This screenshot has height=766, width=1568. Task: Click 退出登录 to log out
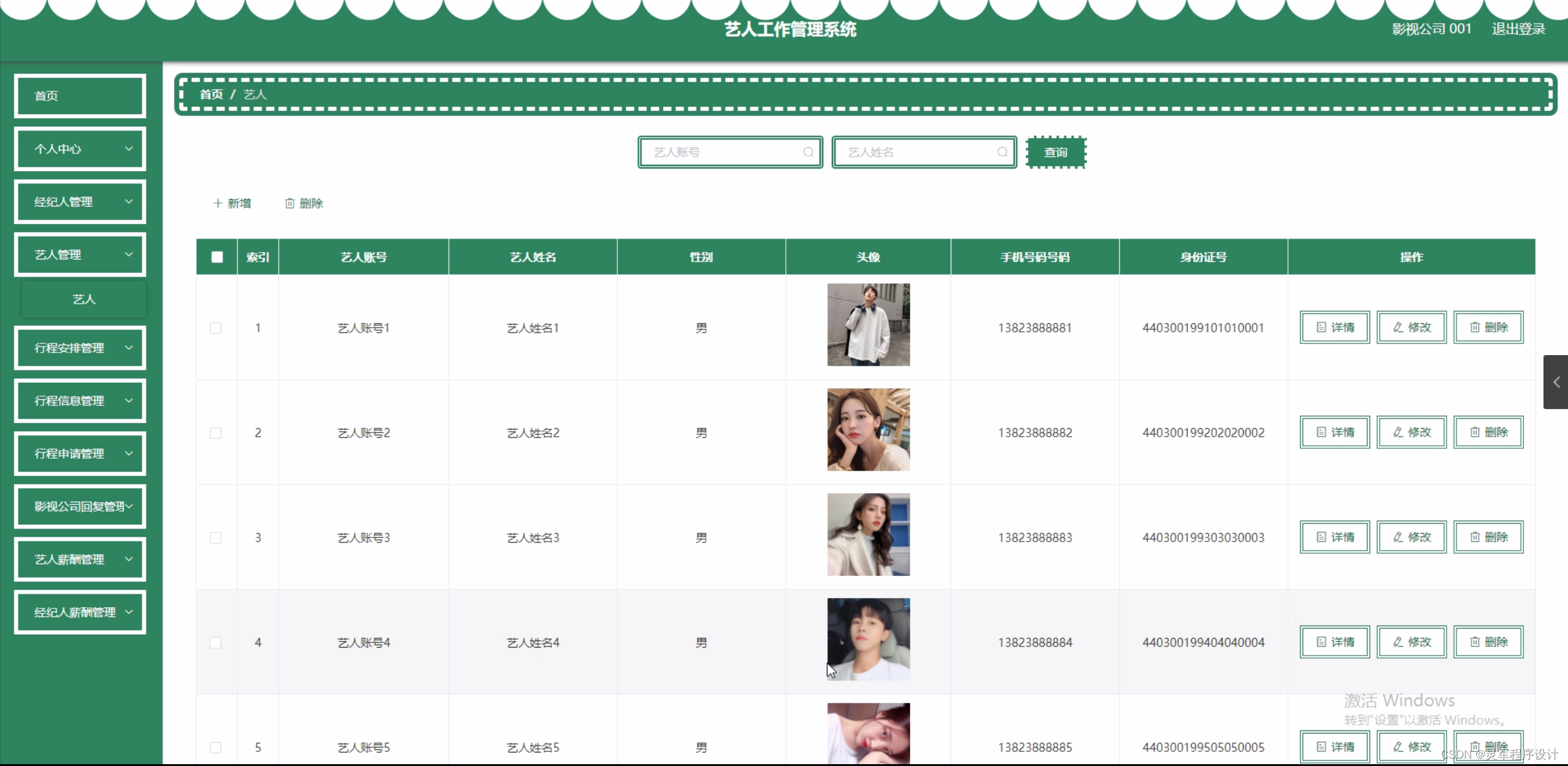click(x=1518, y=28)
